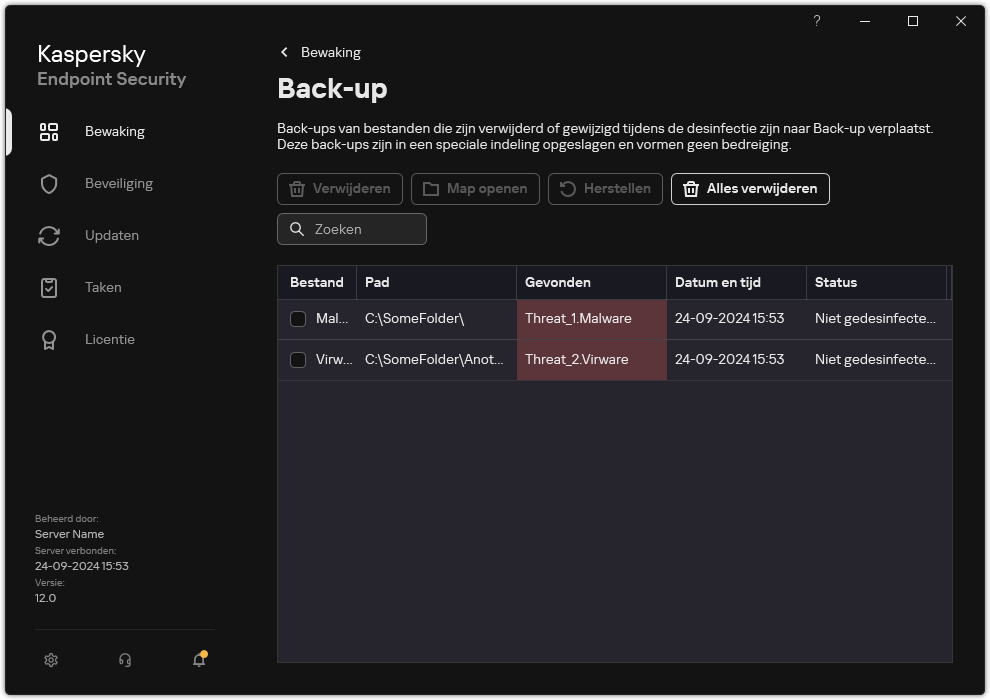Click the Licentie ribbon icon

(49, 340)
